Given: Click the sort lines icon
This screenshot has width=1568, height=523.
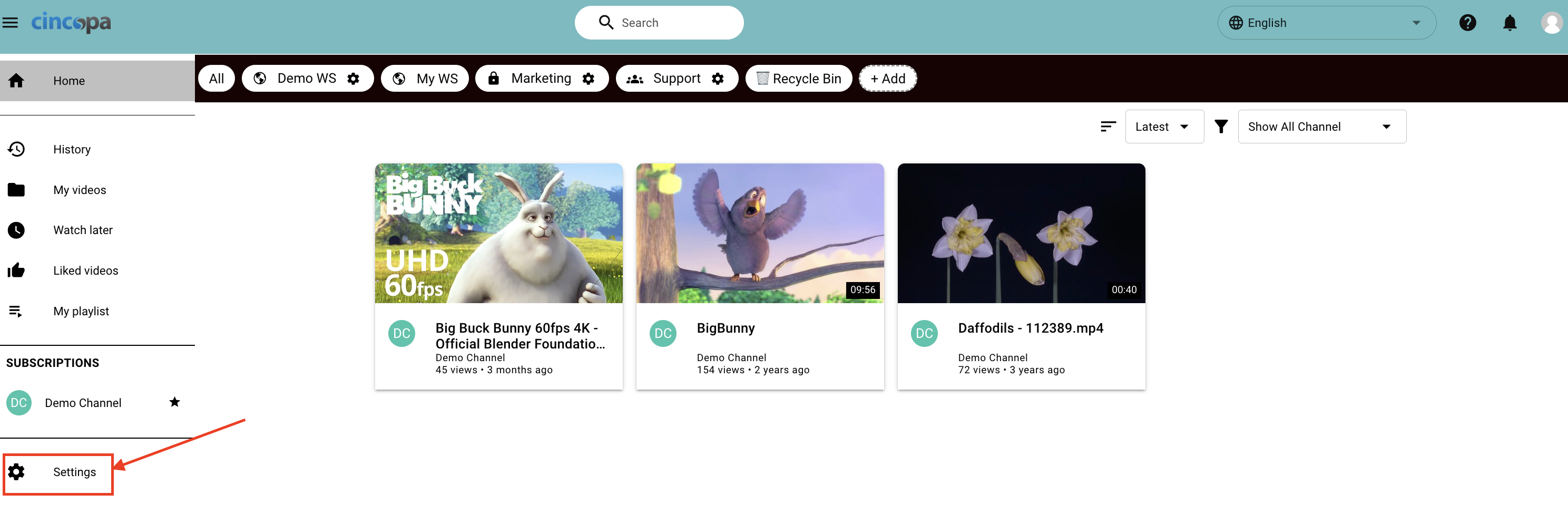Looking at the screenshot, I should 1108,127.
